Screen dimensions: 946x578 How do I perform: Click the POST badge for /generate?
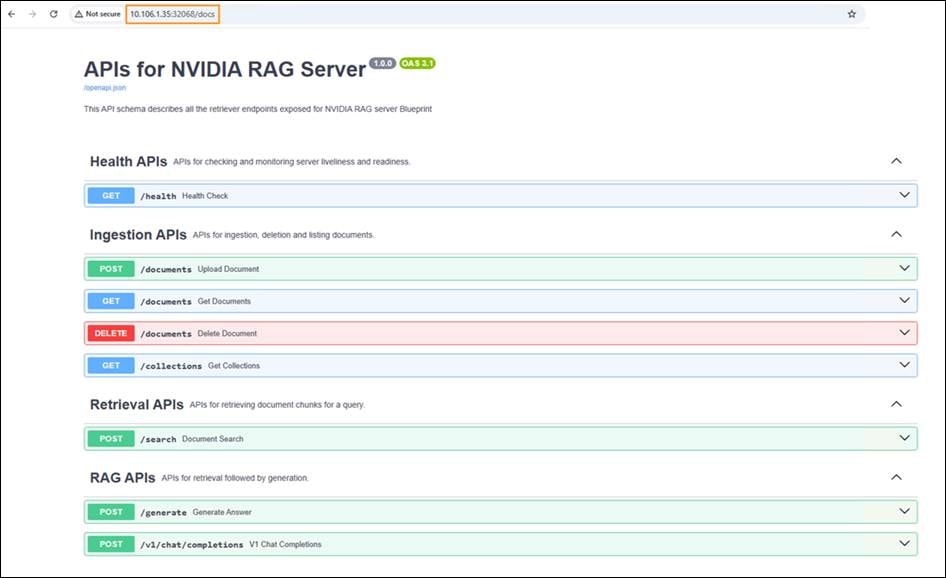point(111,512)
